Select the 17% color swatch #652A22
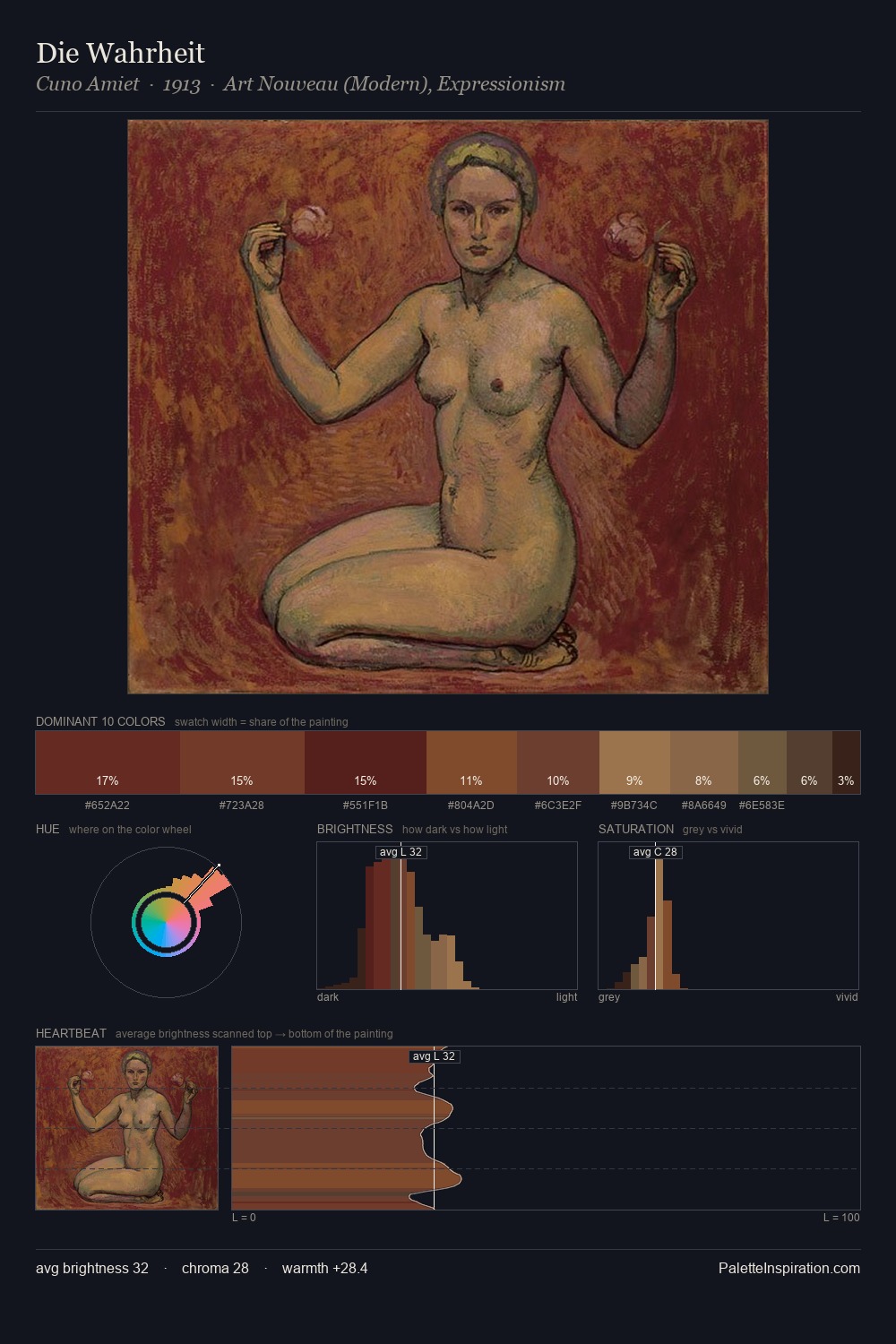Viewport: 896px width, 1344px height. pyautogui.click(x=108, y=762)
